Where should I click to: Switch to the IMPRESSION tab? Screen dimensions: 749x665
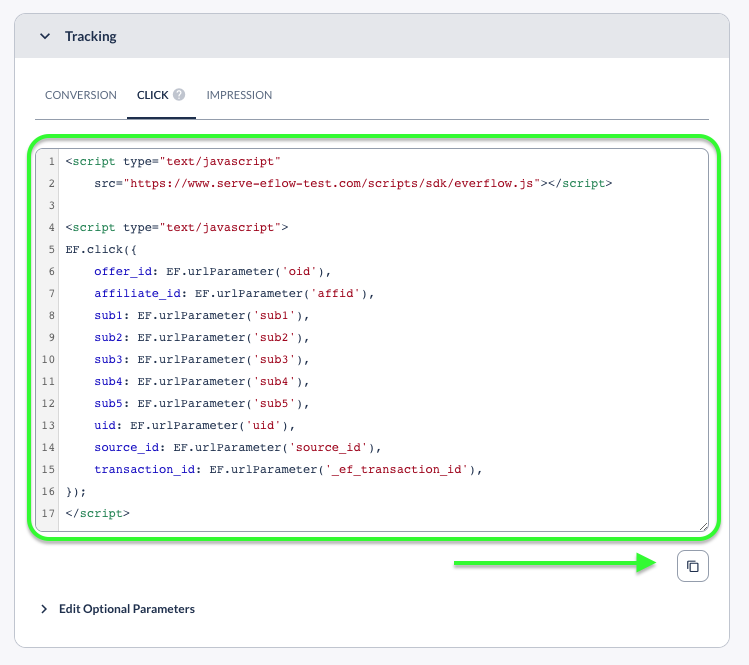(x=239, y=95)
